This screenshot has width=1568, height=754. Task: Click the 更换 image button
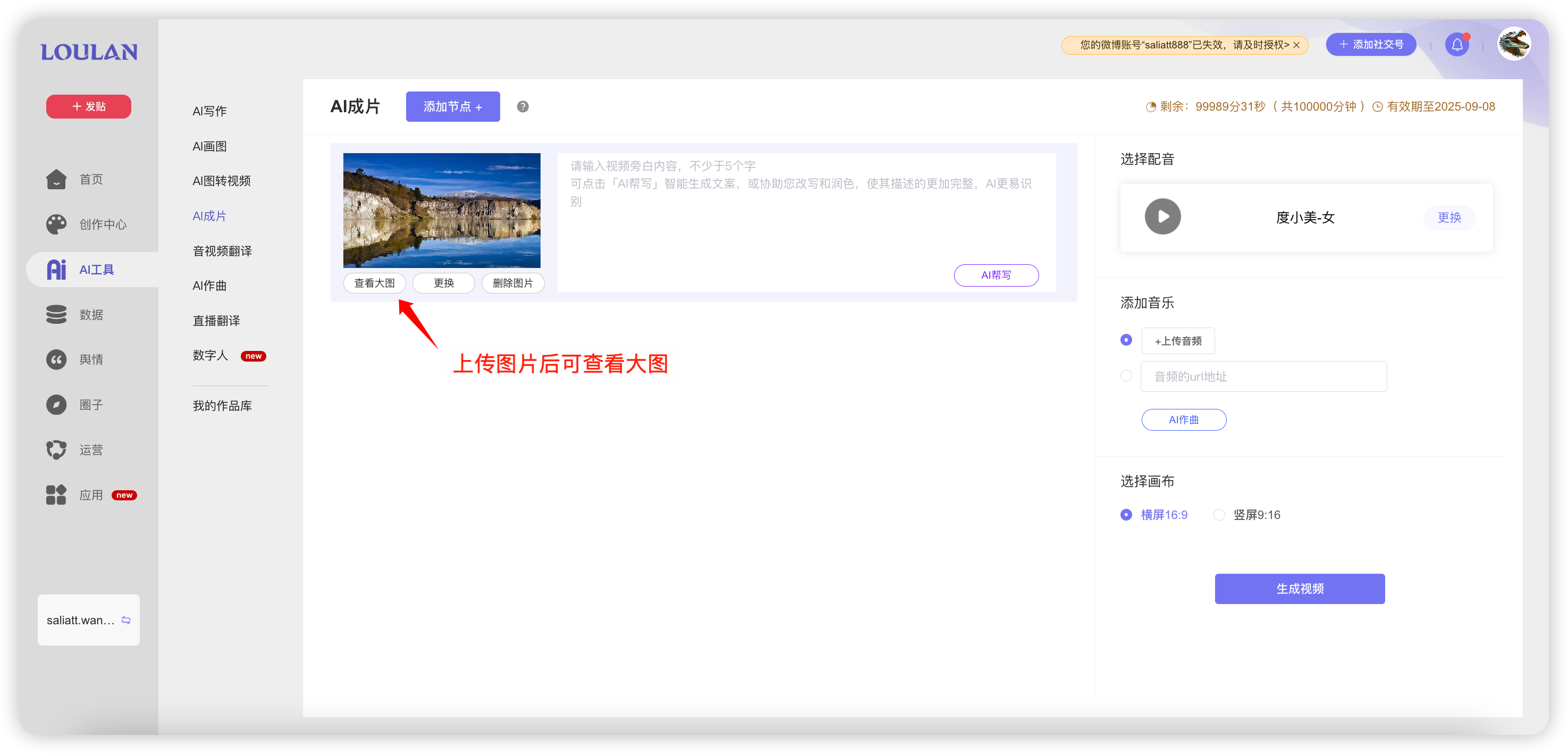(444, 283)
